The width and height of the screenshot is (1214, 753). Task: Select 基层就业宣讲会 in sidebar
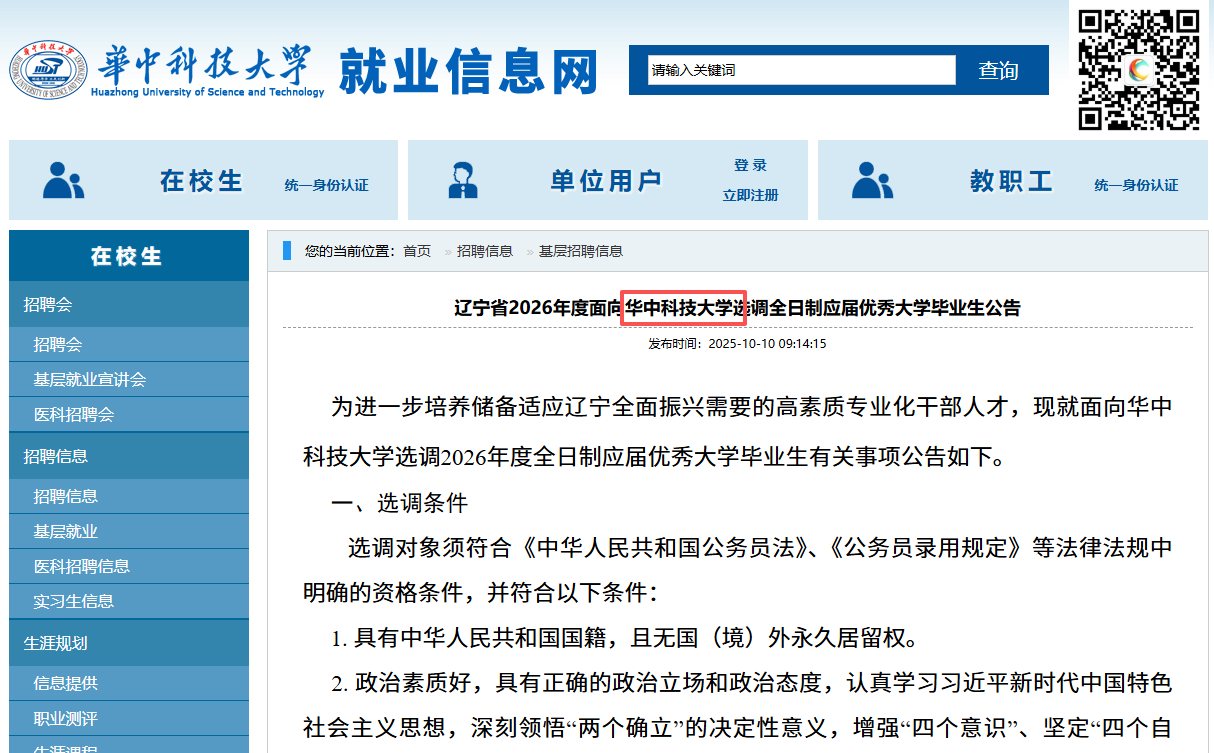(90, 379)
